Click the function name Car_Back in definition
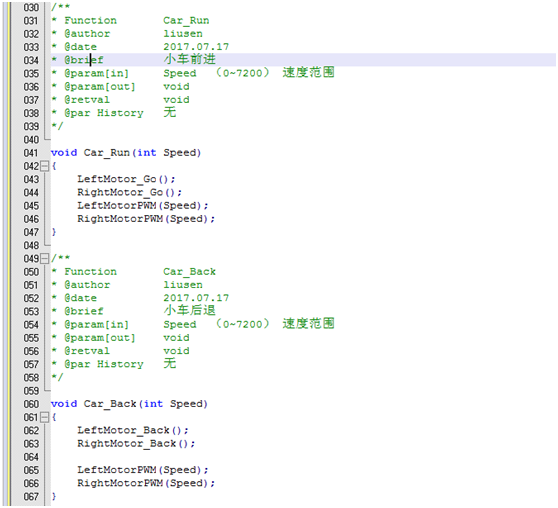 (x=110, y=404)
